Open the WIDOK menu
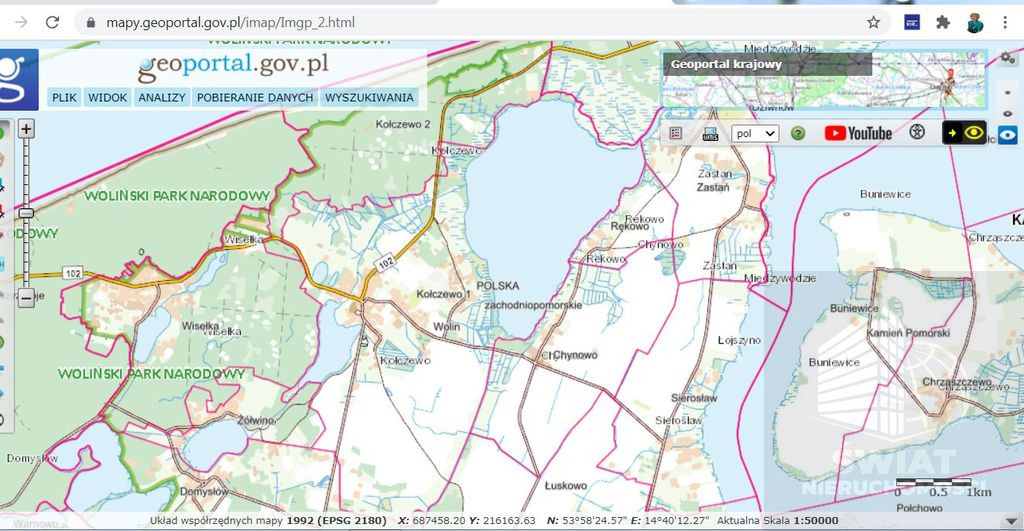 tap(107, 97)
